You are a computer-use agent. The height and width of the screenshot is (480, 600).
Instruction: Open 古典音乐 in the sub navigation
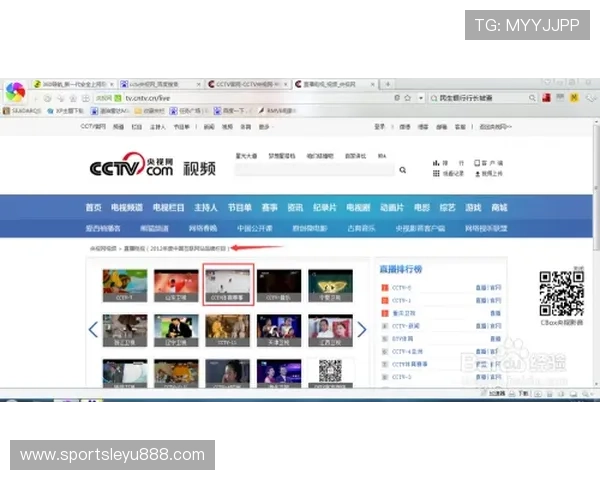coord(361,229)
